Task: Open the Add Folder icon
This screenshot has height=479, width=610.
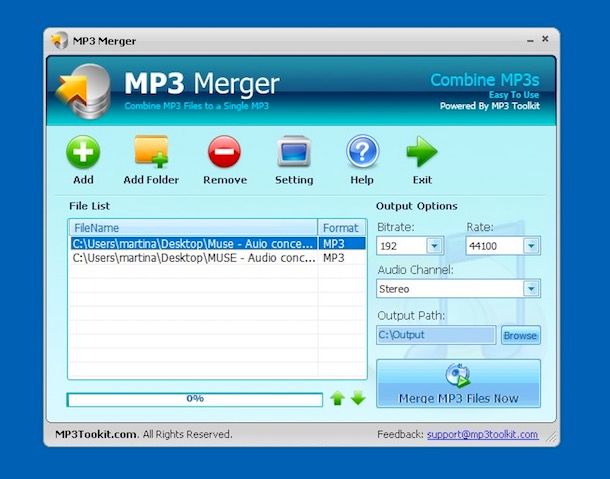Action: tap(151, 152)
